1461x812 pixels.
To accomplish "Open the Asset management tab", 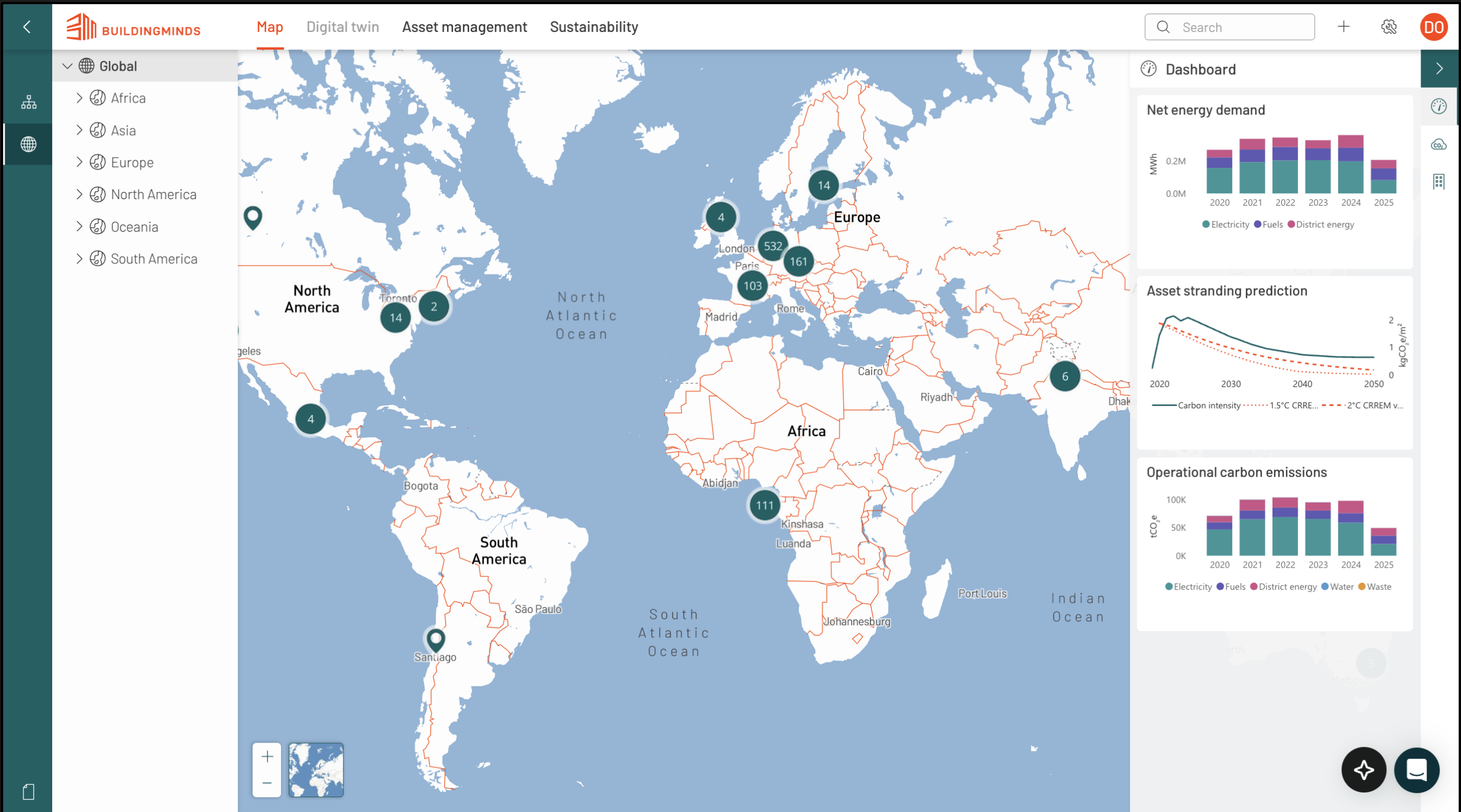I will pyautogui.click(x=464, y=27).
